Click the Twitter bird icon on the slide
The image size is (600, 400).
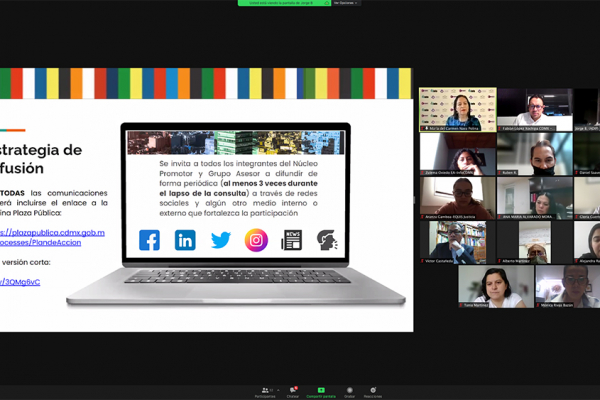pos(221,240)
